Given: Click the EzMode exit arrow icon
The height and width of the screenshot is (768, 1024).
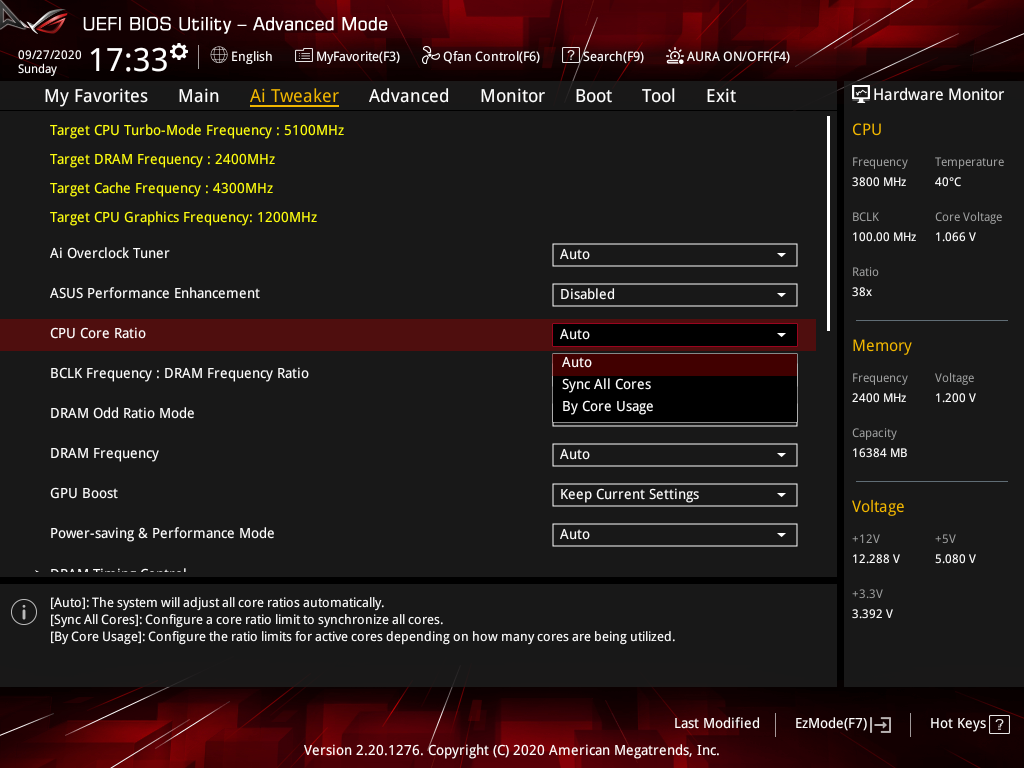Looking at the screenshot, I should [x=881, y=724].
